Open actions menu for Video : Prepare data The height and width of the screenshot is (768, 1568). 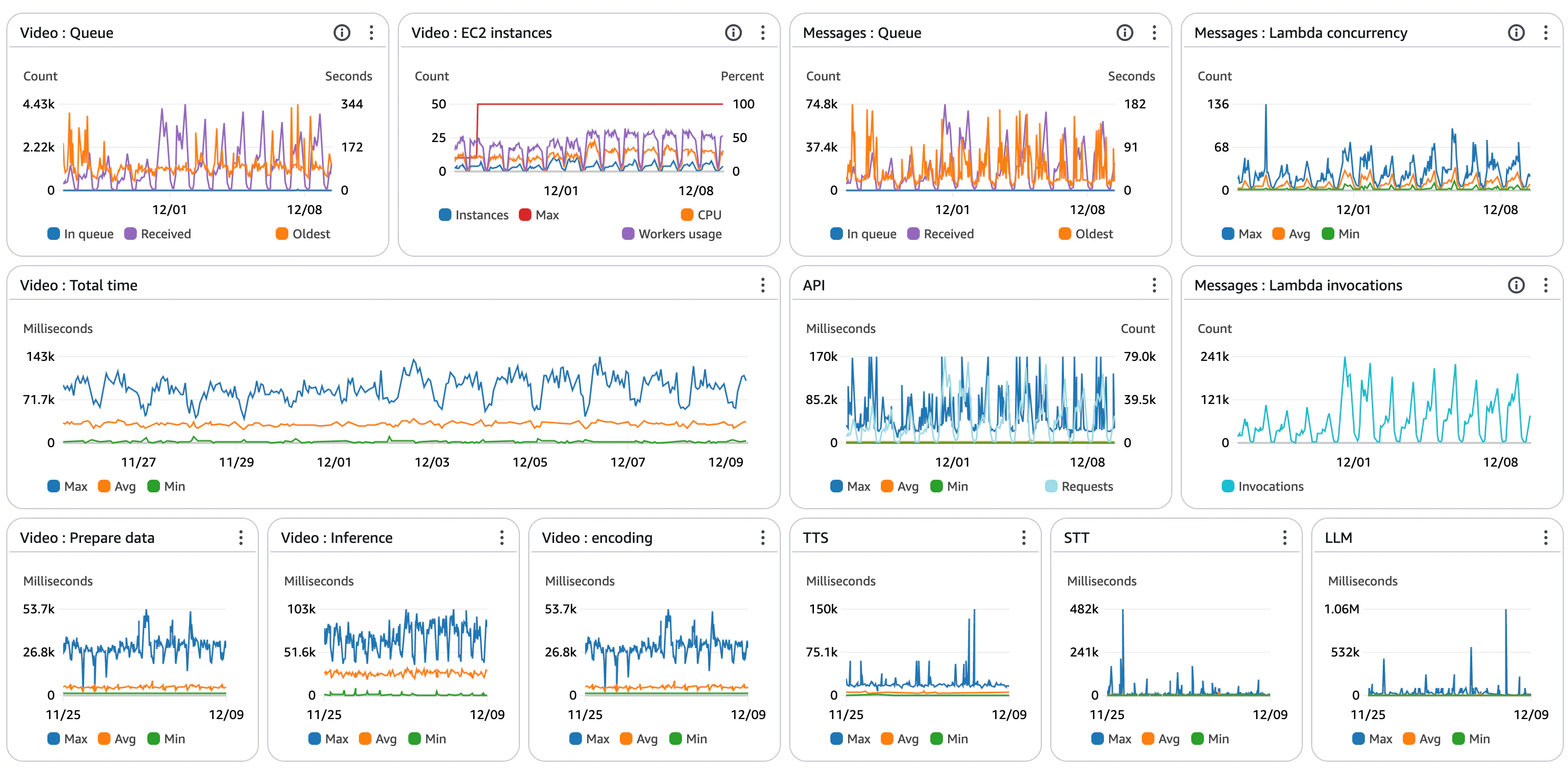pos(240,538)
